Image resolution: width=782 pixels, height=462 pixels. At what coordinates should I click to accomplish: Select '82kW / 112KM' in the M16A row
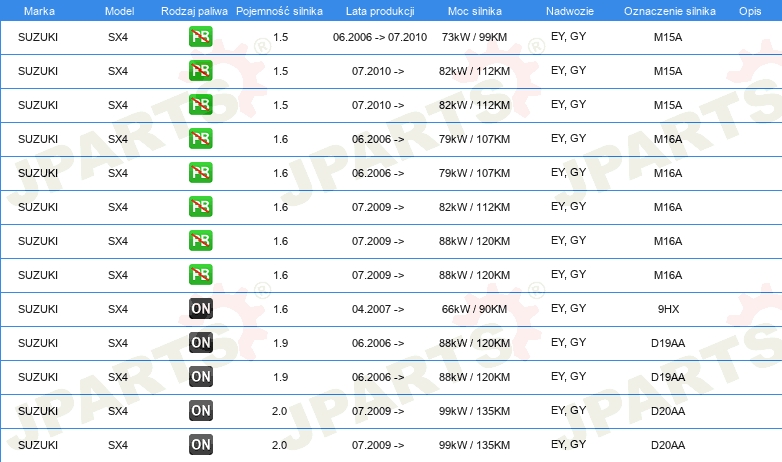pyautogui.click(x=474, y=207)
